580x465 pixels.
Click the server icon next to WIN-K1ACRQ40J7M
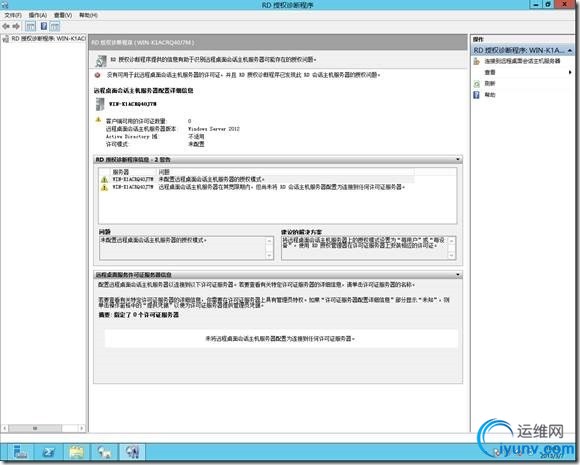100,104
